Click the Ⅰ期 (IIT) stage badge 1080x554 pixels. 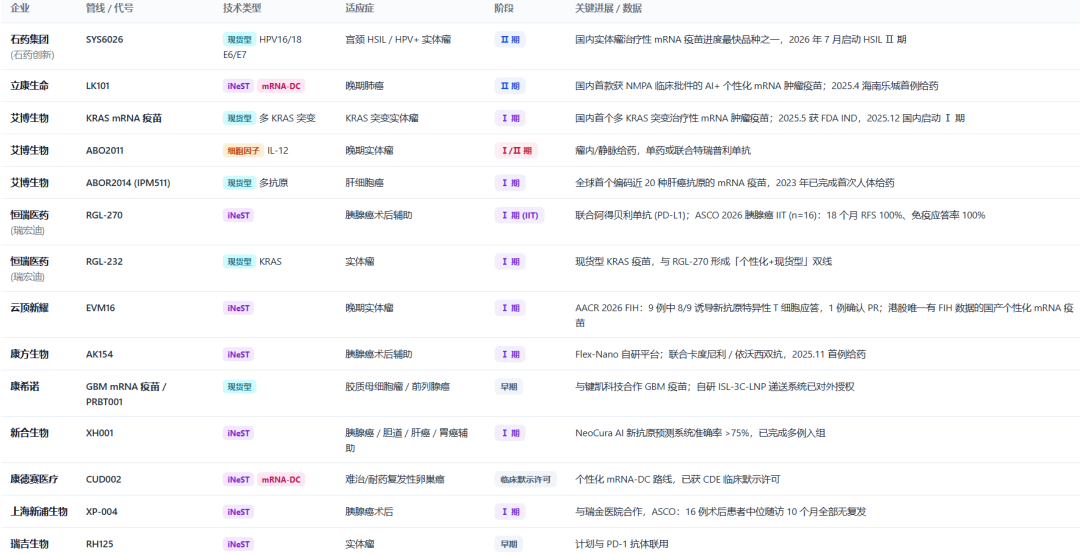click(x=519, y=215)
